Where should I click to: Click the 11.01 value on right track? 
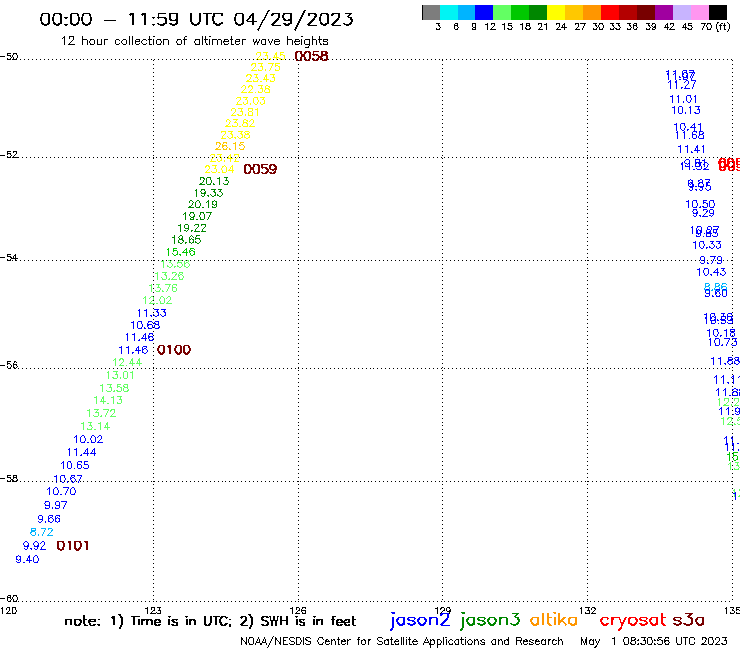pyautogui.click(x=683, y=99)
